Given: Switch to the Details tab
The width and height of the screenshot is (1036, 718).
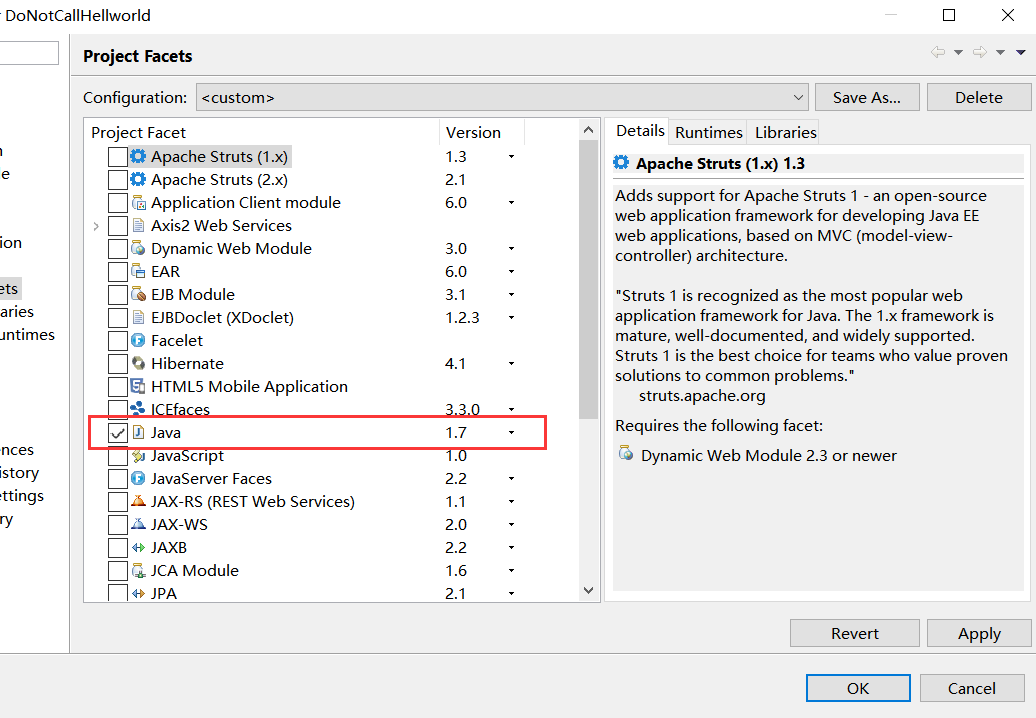Looking at the screenshot, I should pyautogui.click(x=640, y=131).
